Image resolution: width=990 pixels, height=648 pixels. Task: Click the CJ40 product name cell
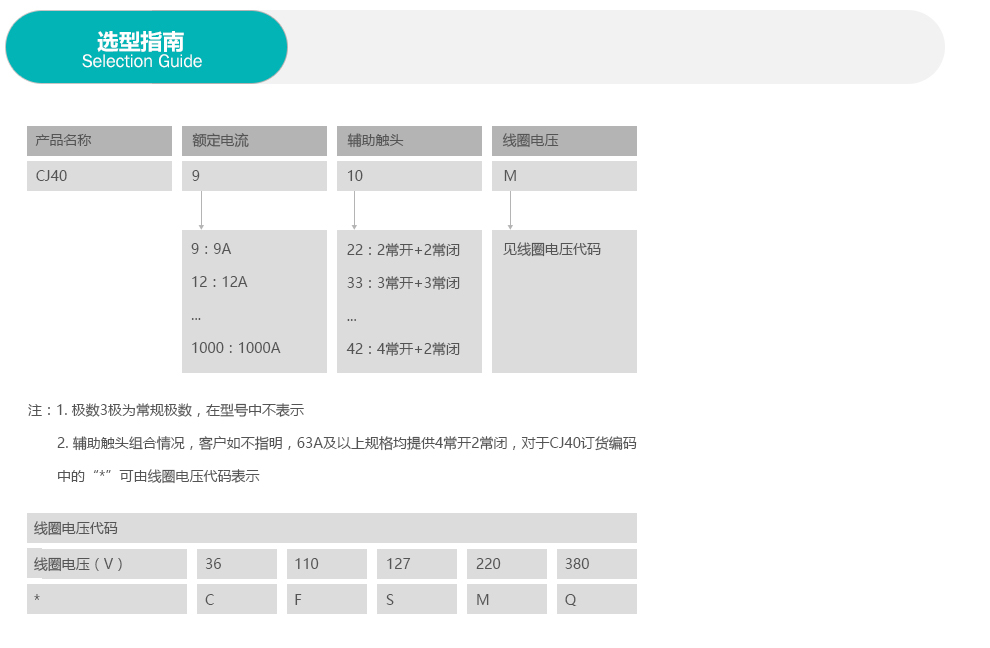pyautogui.click(x=99, y=176)
